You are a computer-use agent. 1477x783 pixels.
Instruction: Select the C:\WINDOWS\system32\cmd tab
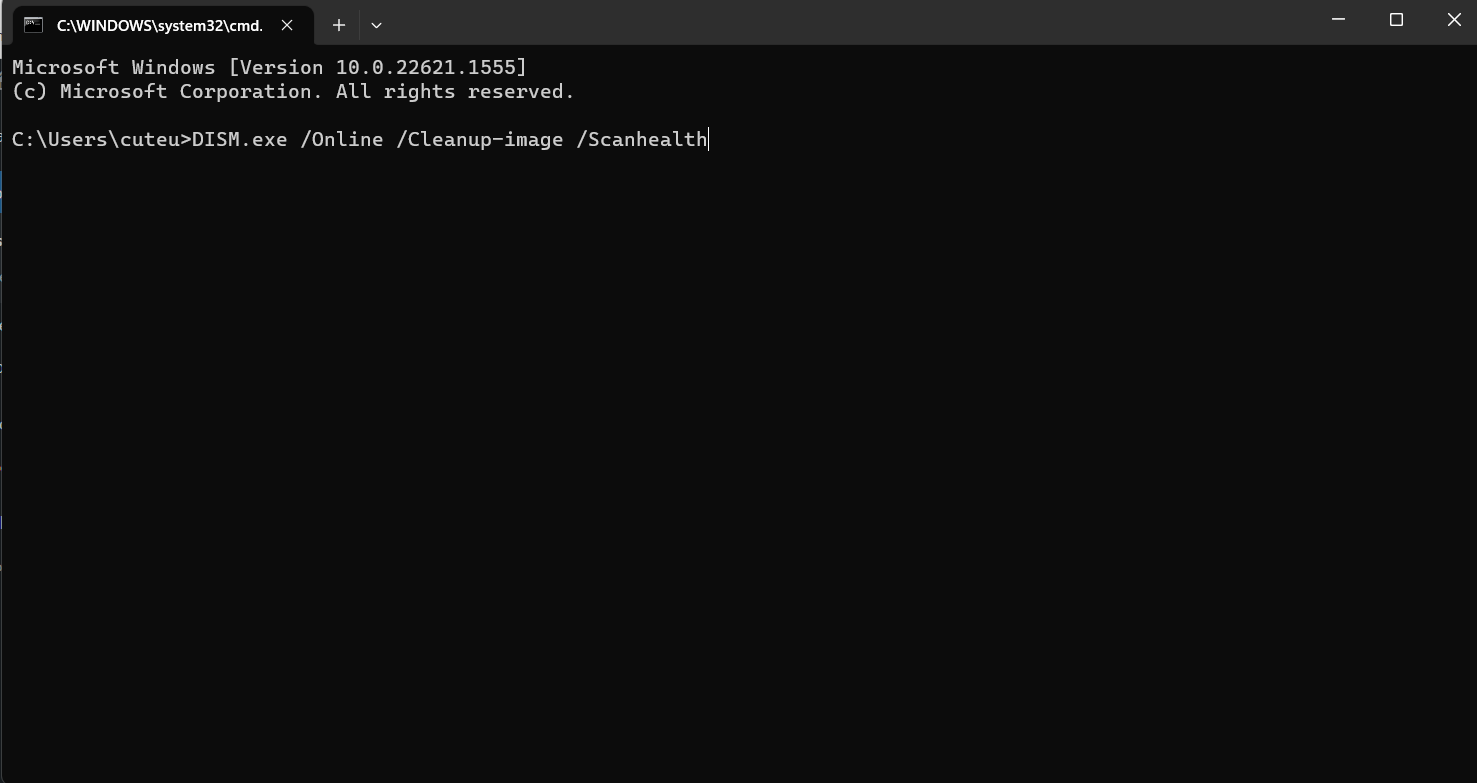coord(159,25)
